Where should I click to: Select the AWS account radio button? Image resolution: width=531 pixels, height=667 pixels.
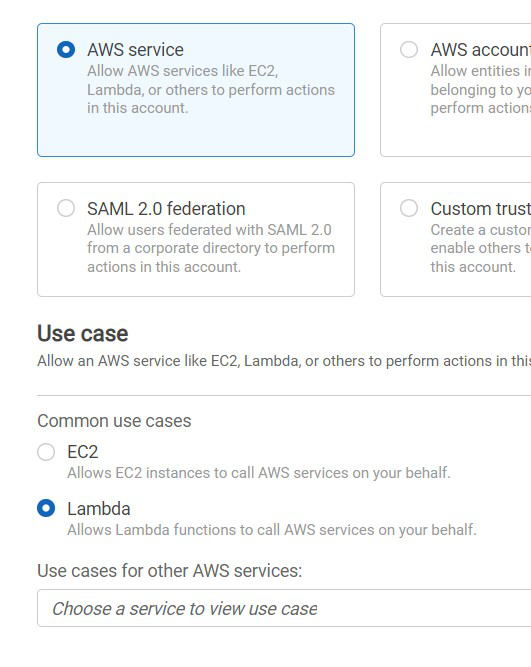[x=409, y=50]
